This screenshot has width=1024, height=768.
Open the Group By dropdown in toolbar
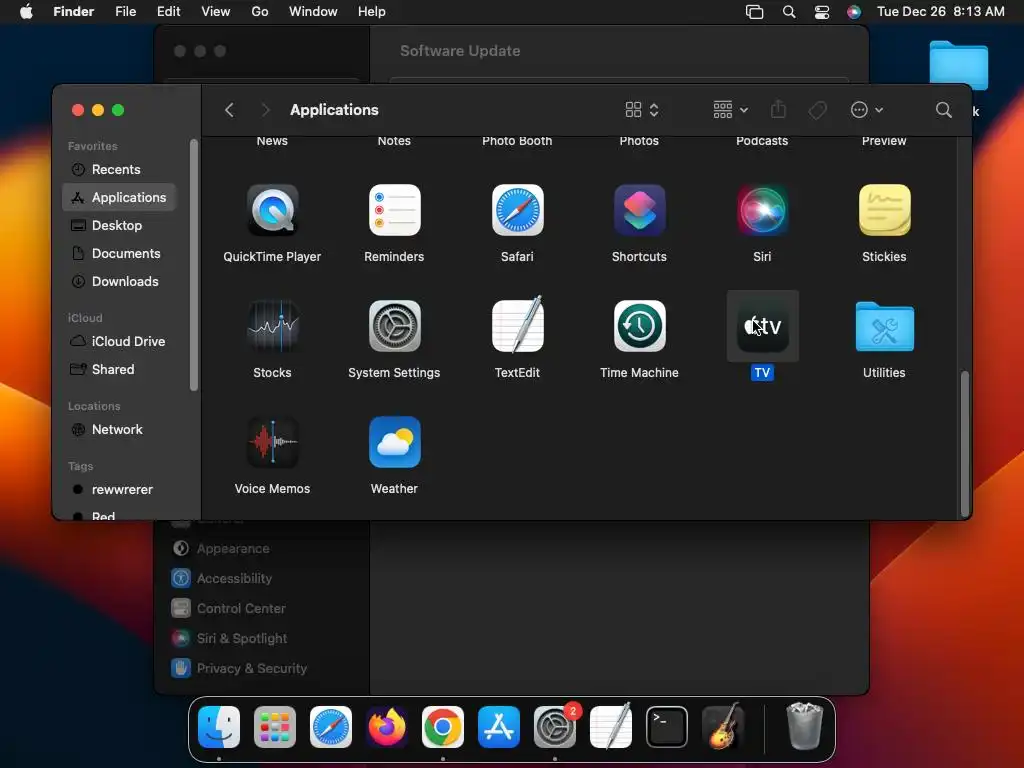pos(730,110)
